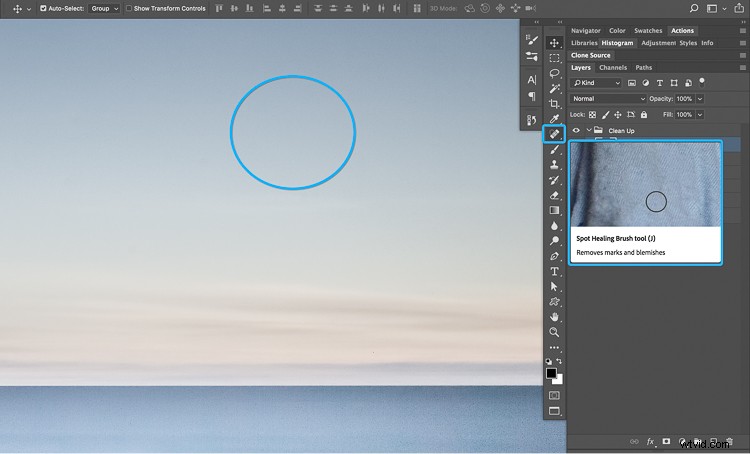
Task: Select the Custom Shape tool
Action: pos(554,302)
